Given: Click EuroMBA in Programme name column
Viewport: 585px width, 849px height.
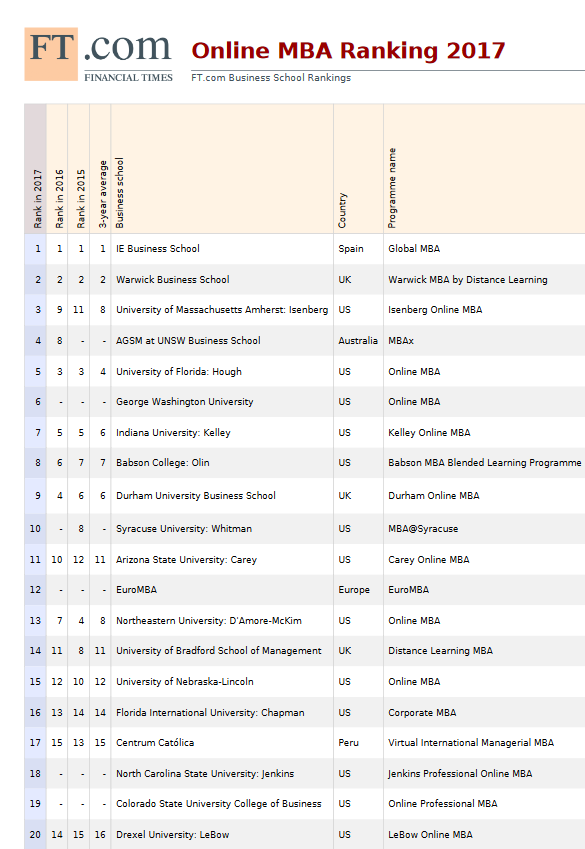Looking at the screenshot, I should (x=408, y=590).
